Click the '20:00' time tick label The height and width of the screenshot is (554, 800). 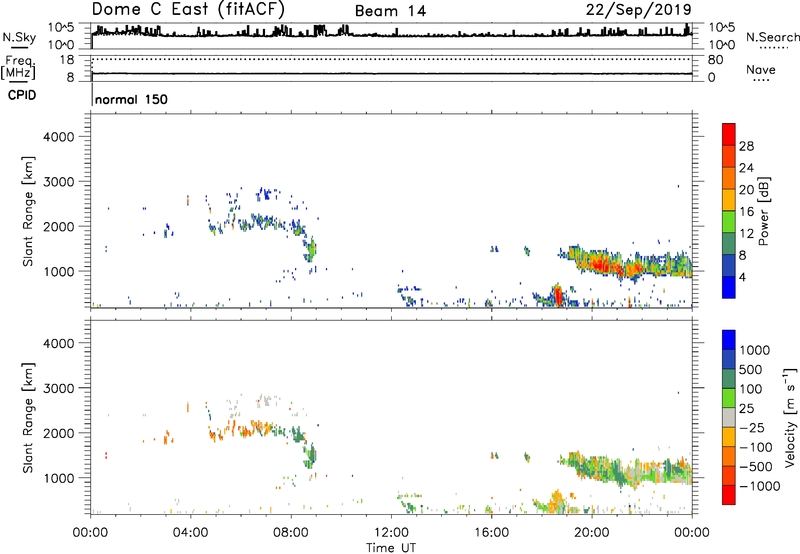tap(591, 533)
